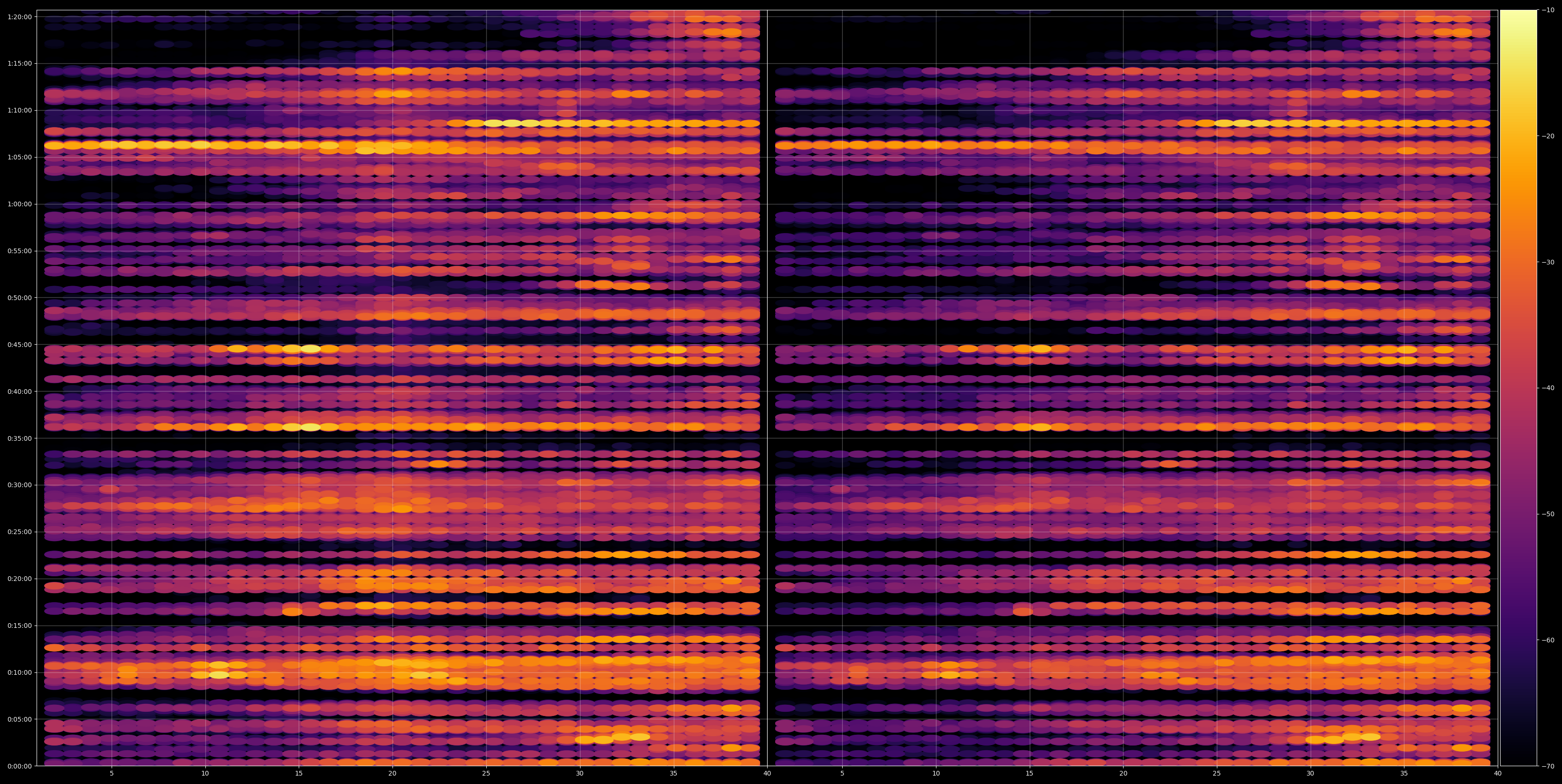
Task: Select the right heatmap's x-axis tick 30
Action: coord(1310,773)
